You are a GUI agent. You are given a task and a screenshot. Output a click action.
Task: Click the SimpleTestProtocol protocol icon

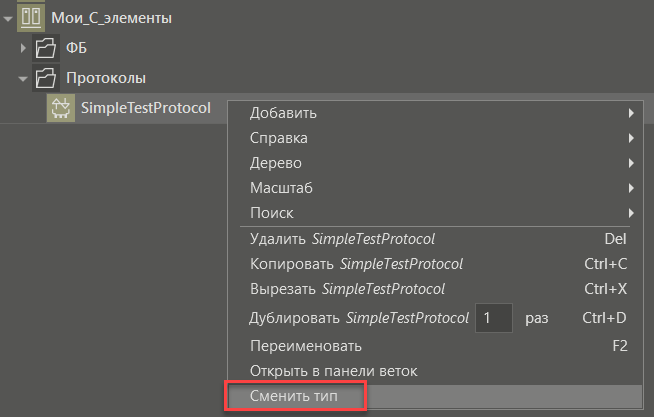click(61, 108)
